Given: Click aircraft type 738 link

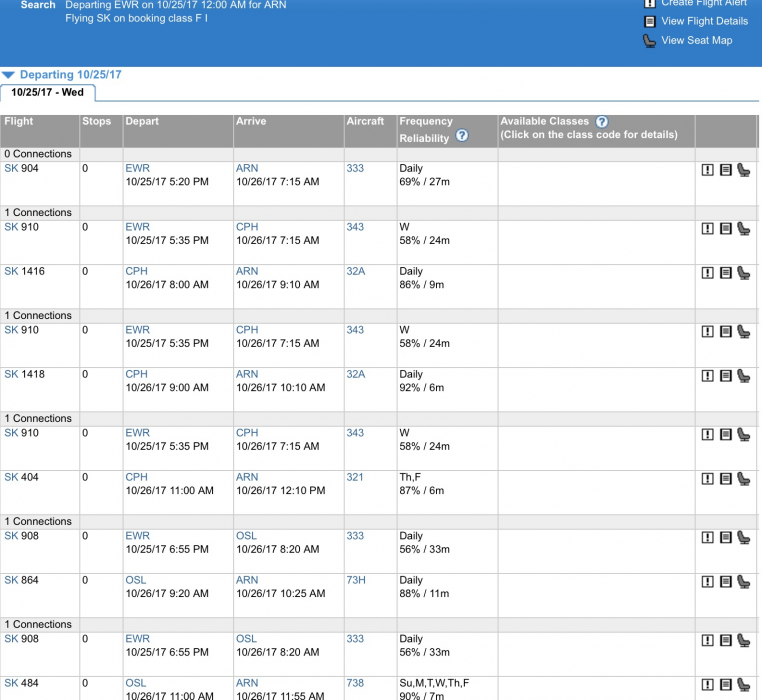Looking at the screenshot, I should tap(355, 683).
